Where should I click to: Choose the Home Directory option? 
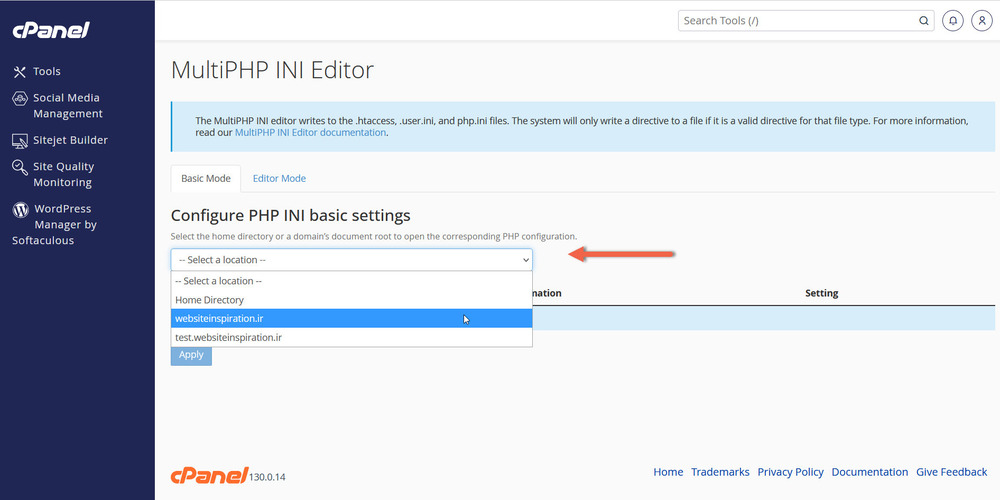tap(351, 300)
